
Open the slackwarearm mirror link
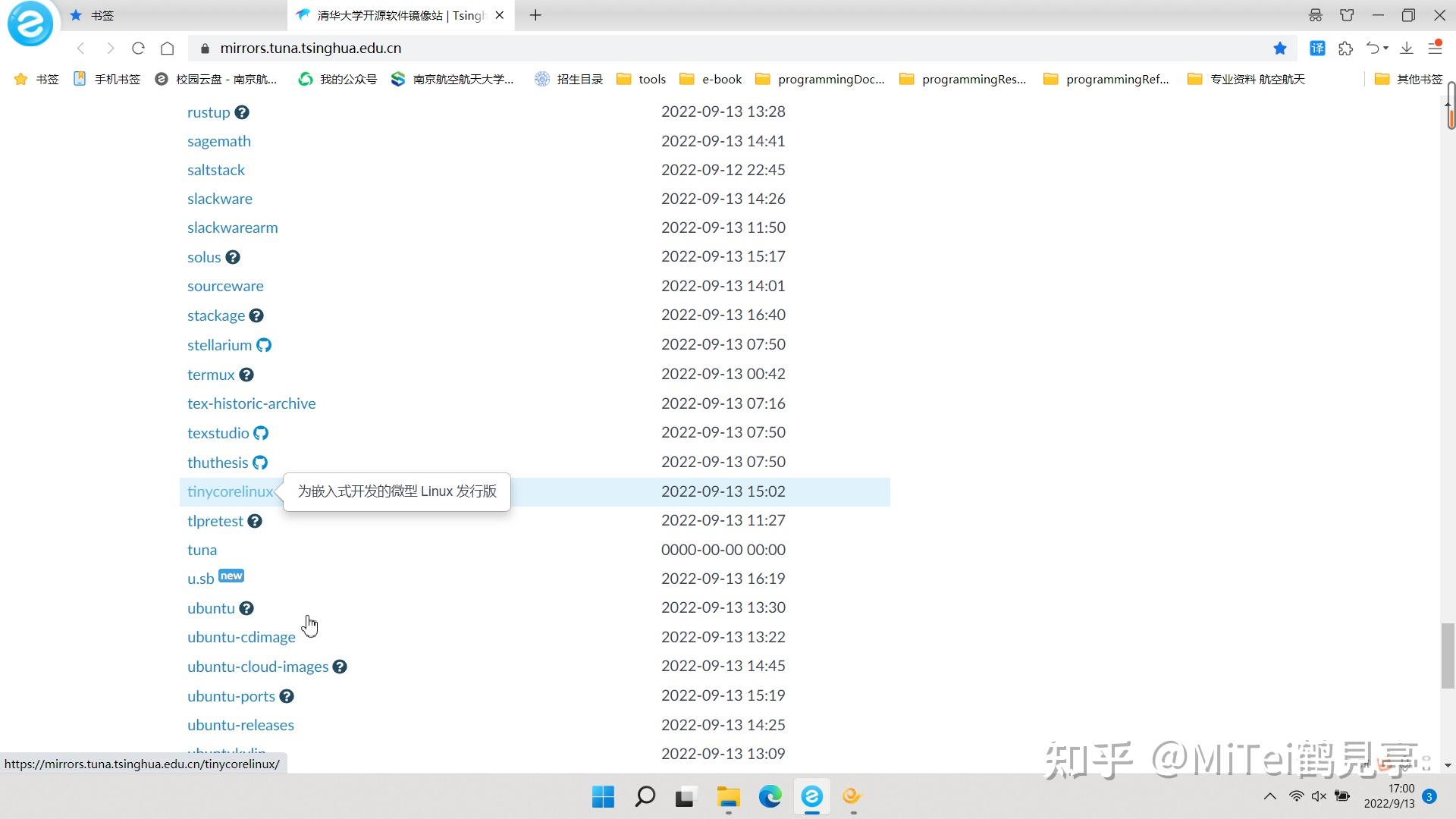click(233, 227)
